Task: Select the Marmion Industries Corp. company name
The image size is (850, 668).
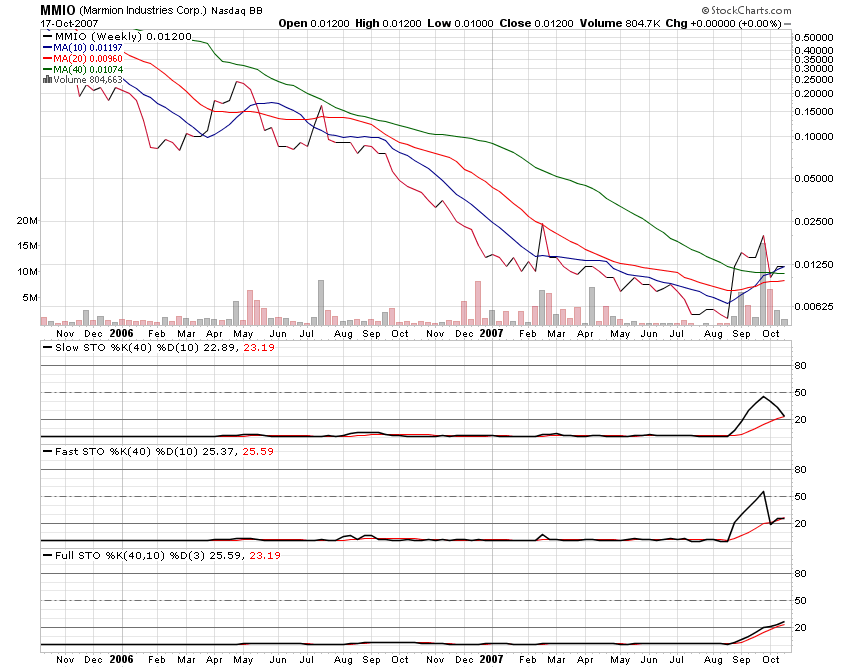Action: 143,10
